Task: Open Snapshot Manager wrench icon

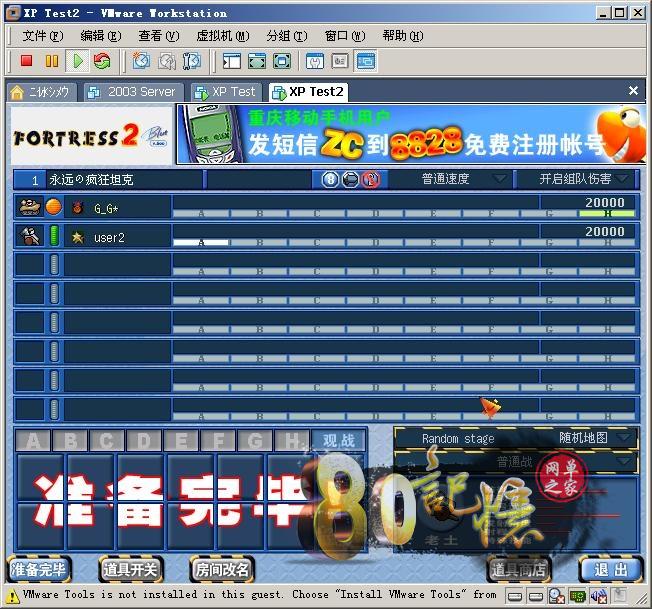Action: [x=191, y=61]
